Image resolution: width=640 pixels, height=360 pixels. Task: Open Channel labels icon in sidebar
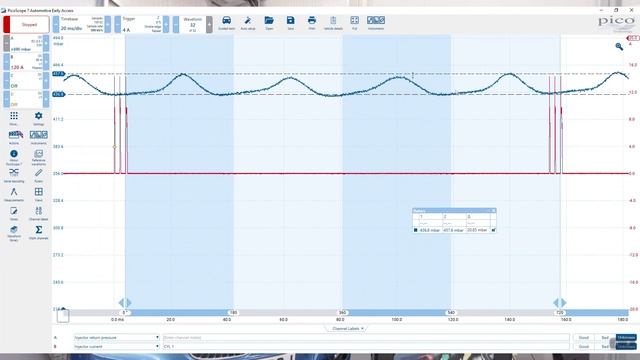38,213
